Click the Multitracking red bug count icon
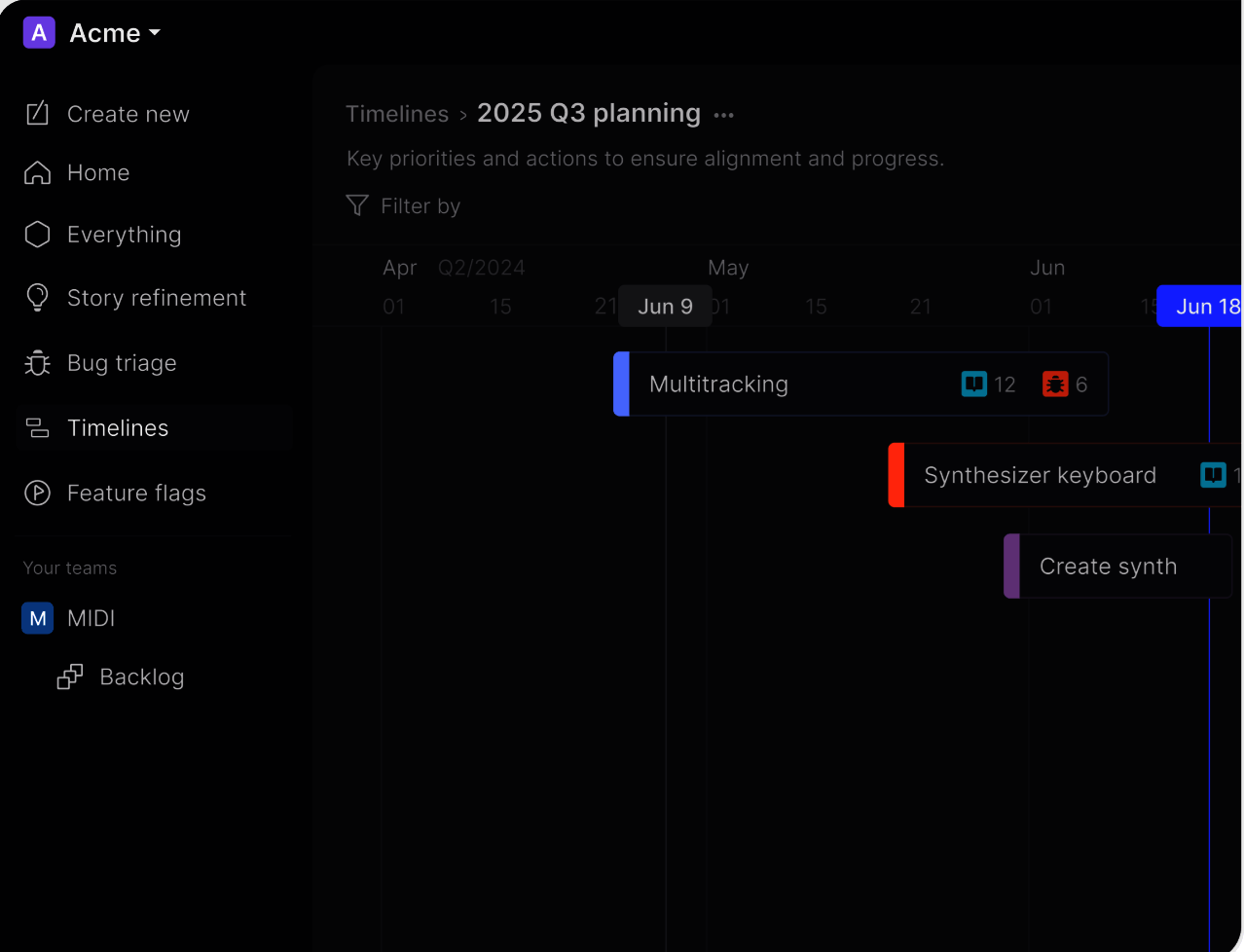The width and height of the screenshot is (1244, 952). point(1055,384)
